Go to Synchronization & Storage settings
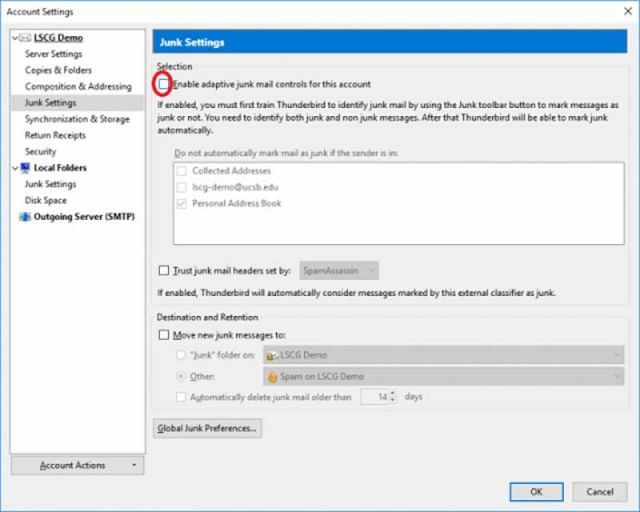 pyautogui.click(x=77, y=119)
